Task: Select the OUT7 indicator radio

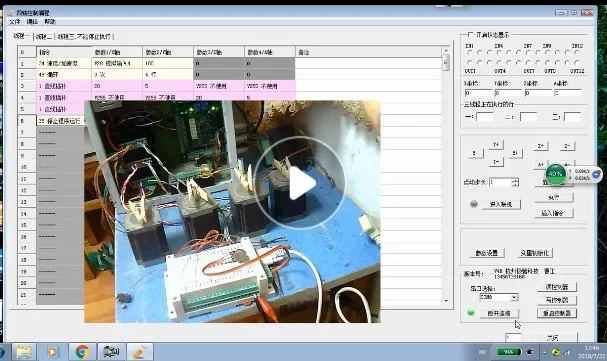Action: coord(528,62)
